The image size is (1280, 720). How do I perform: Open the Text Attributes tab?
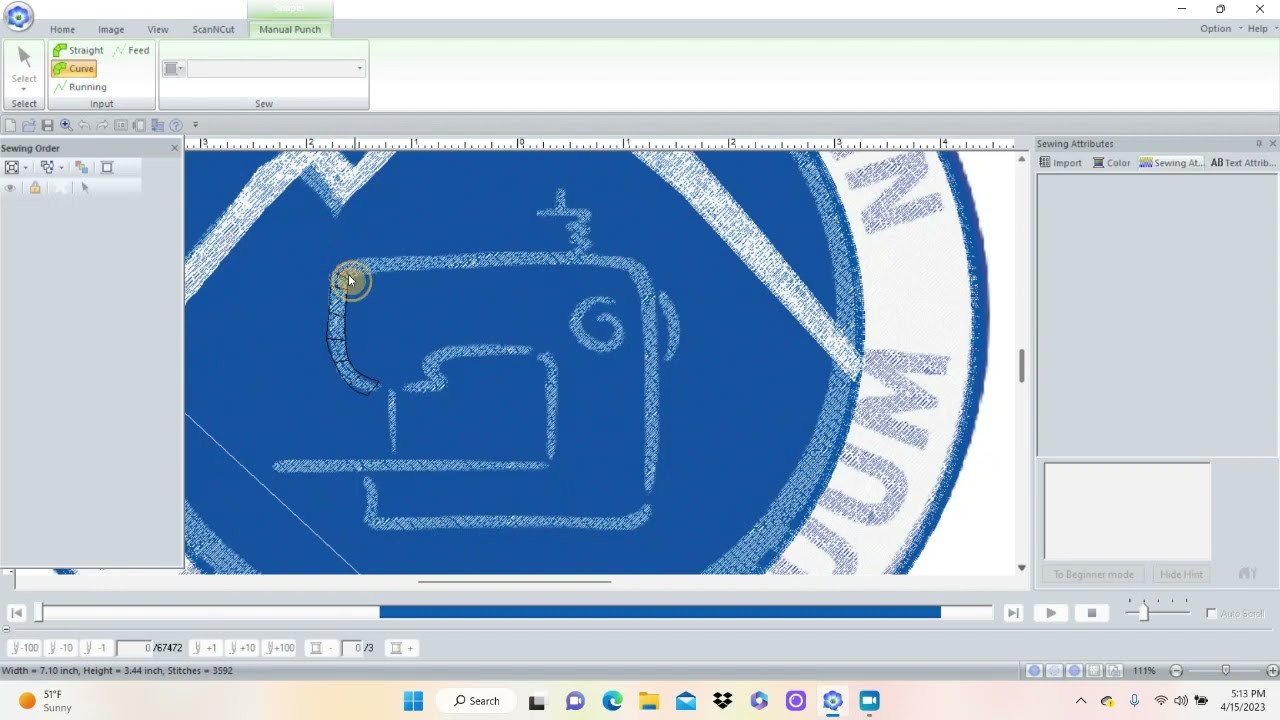tap(1242, 163)
